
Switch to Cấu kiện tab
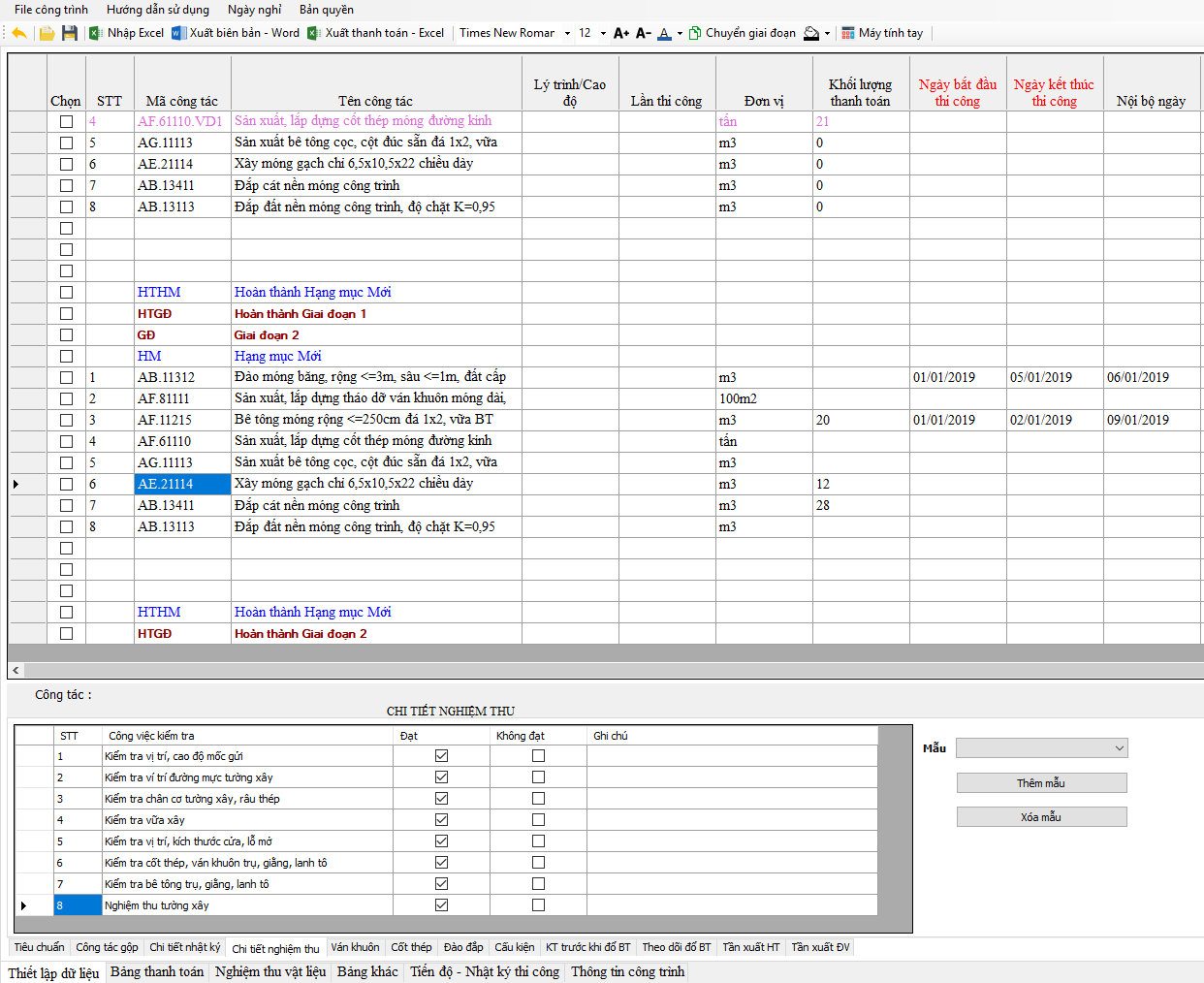515,947
